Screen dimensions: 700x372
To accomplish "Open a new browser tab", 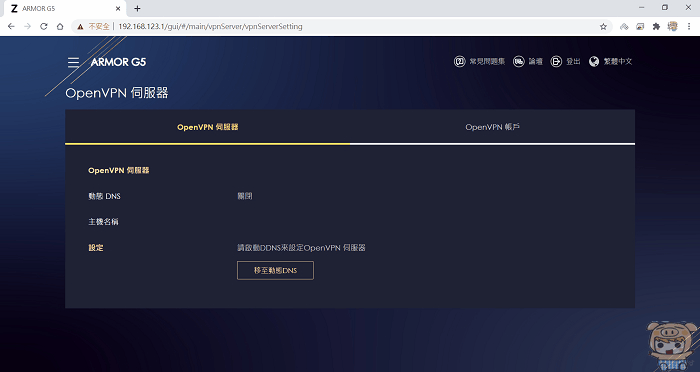I will (x=137, y=8).
